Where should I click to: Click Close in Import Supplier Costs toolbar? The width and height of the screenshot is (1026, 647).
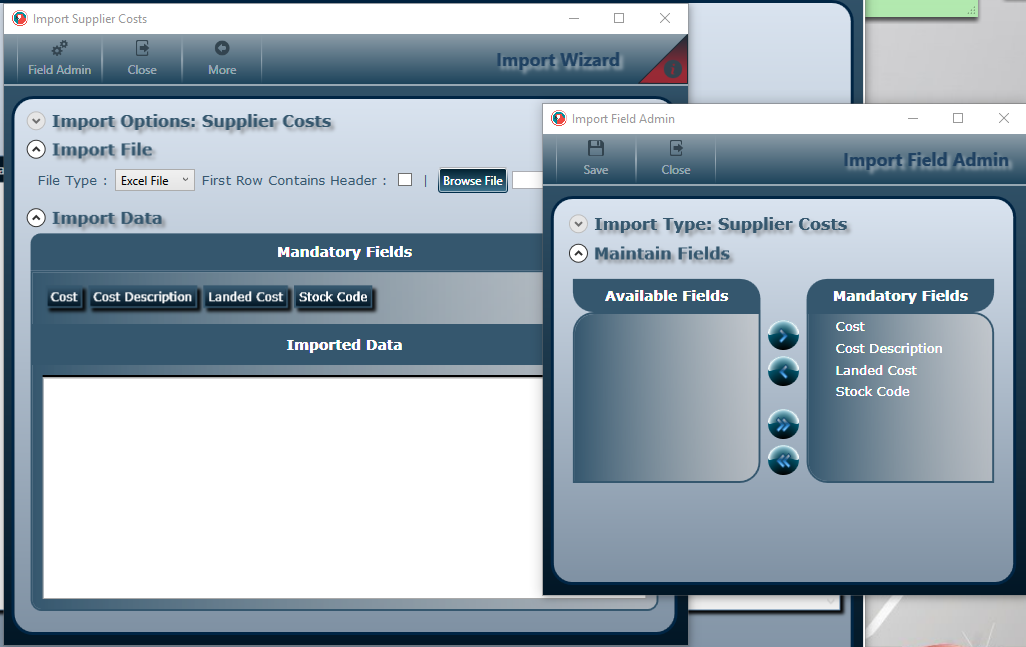[142, 59]
